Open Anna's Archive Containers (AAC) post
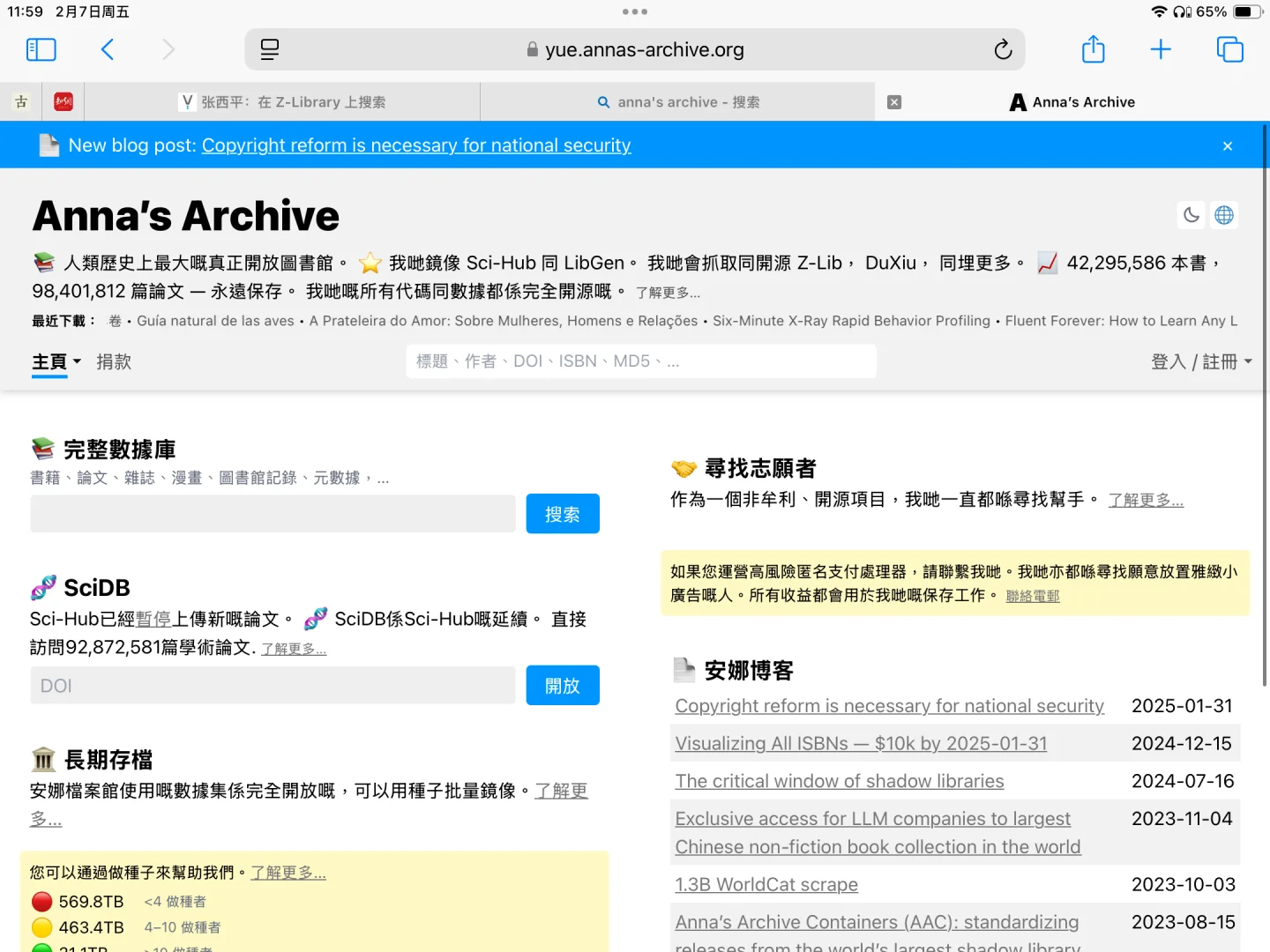 pyautogui.click(x=878, y=933)
